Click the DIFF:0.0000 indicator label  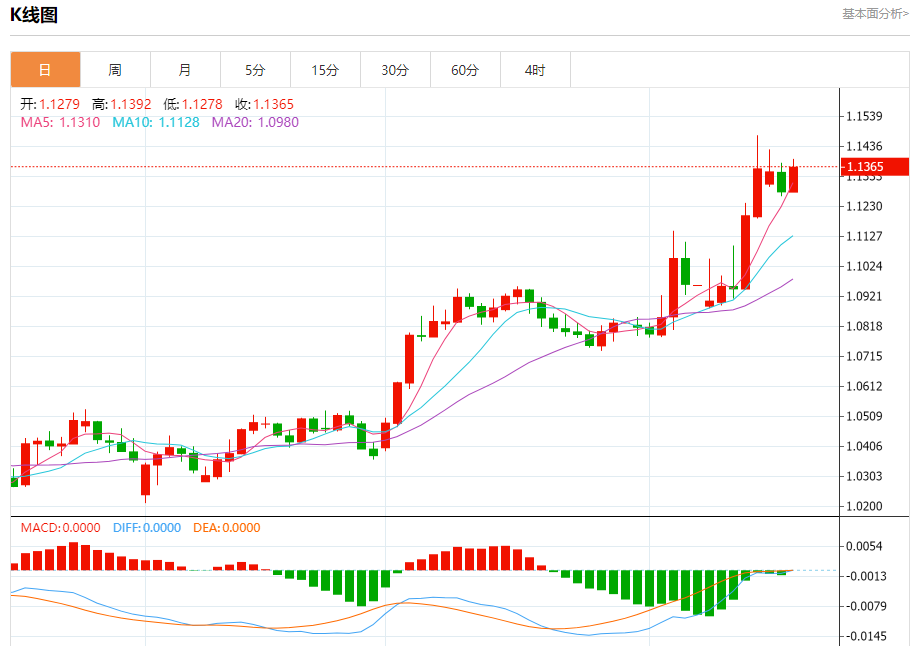(146, 528)
